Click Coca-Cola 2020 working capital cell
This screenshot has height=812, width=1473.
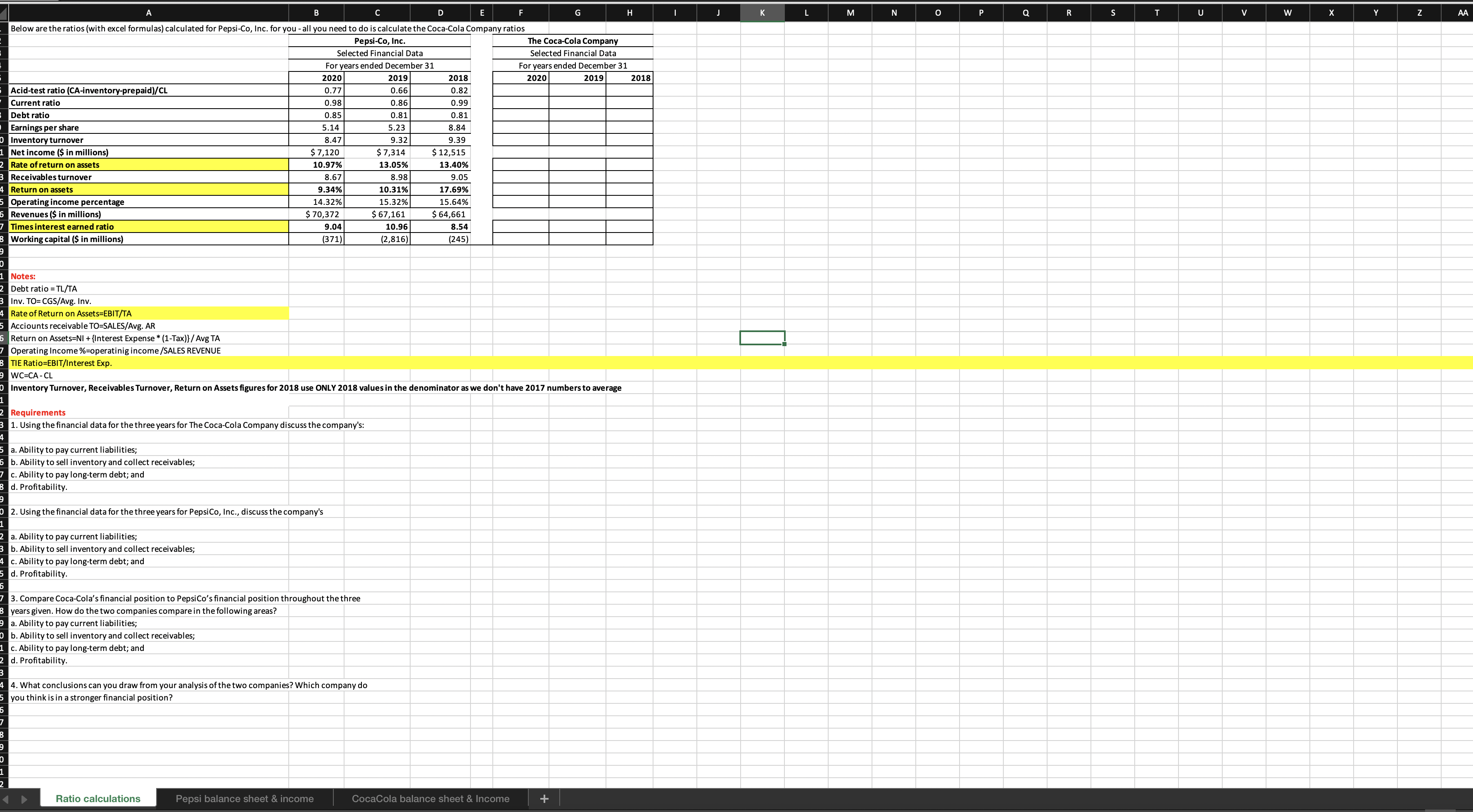coord(520,239)
